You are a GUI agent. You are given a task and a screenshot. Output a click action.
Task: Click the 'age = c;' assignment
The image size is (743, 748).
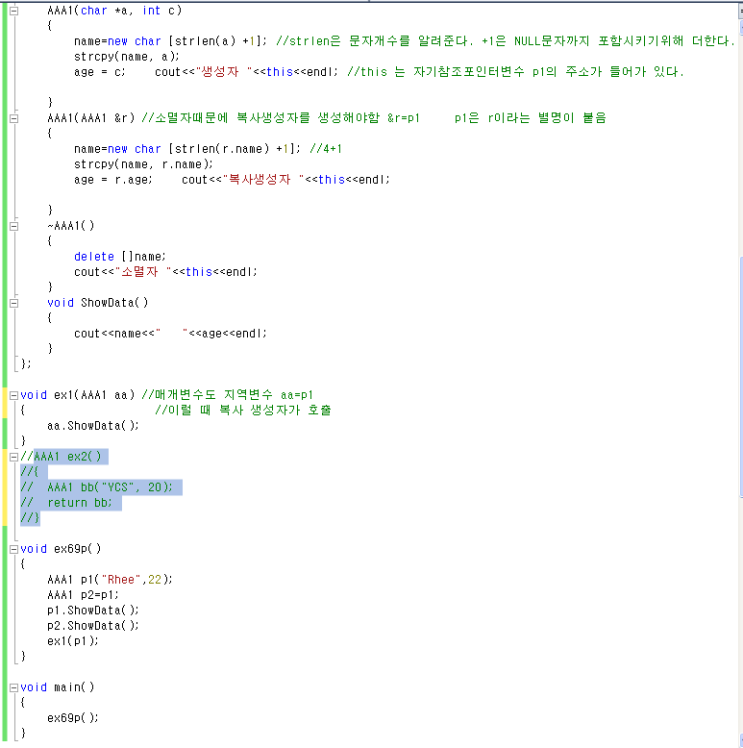pos(99,72)
